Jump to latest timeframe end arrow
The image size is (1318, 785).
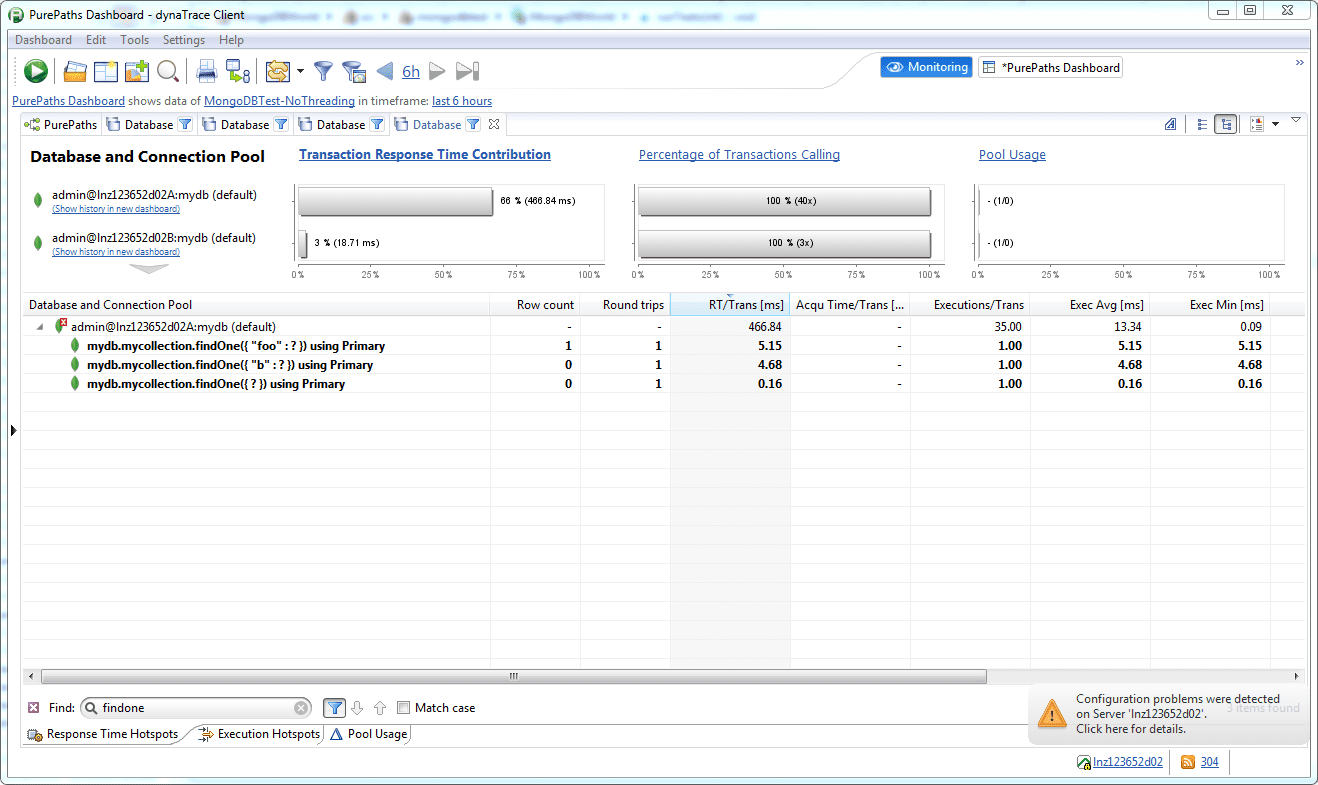point(467,71)
